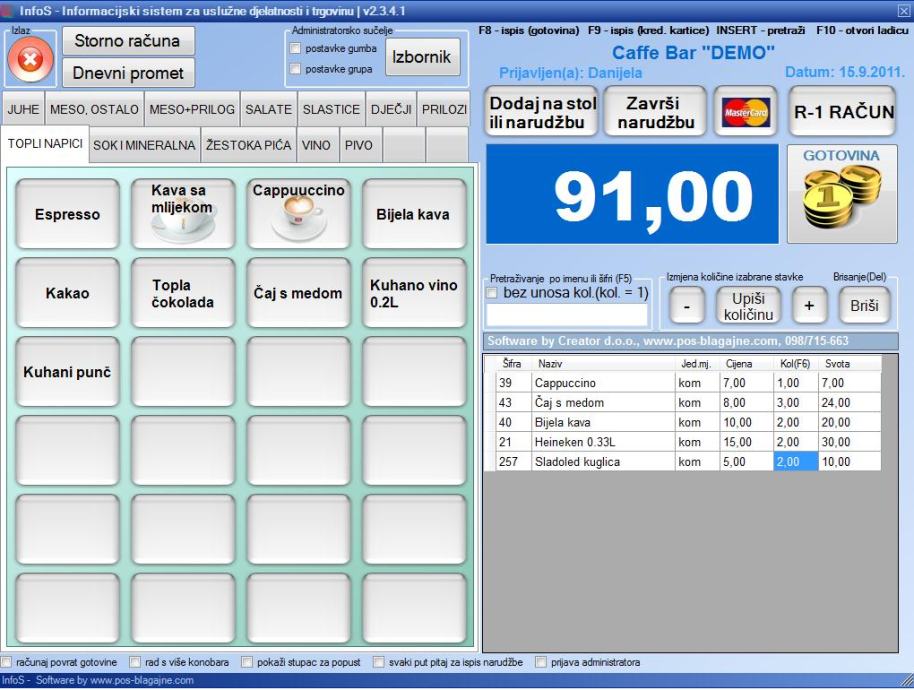The width and height of the screenshot is (914, 690).
Task: Increase quantity with plus button
Action: 809,305
